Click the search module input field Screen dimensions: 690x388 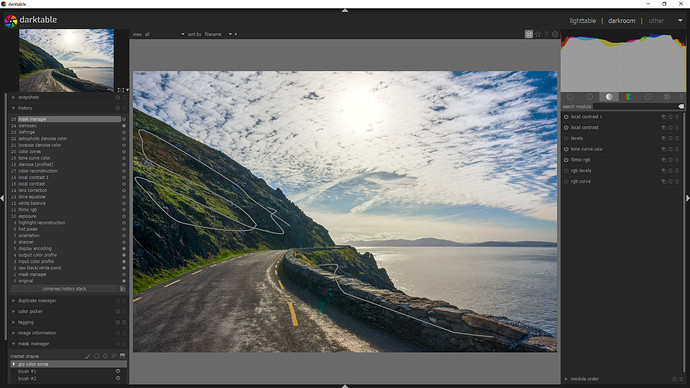click(635, 106)
